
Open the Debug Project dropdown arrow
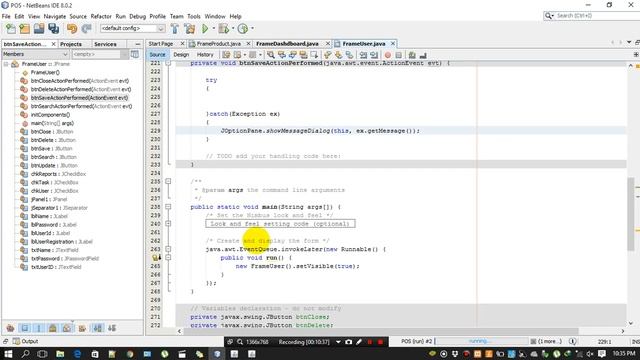point(233,29)
